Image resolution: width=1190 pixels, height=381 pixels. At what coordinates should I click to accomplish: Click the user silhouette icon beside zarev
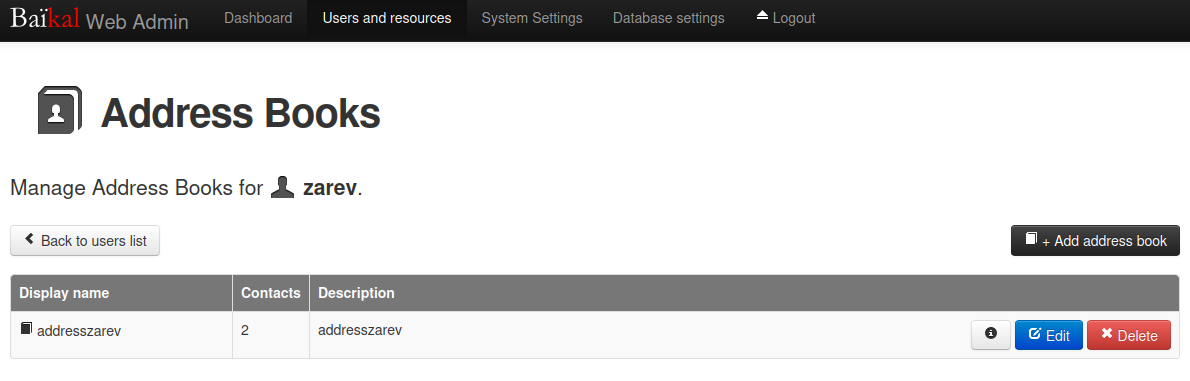282,187
